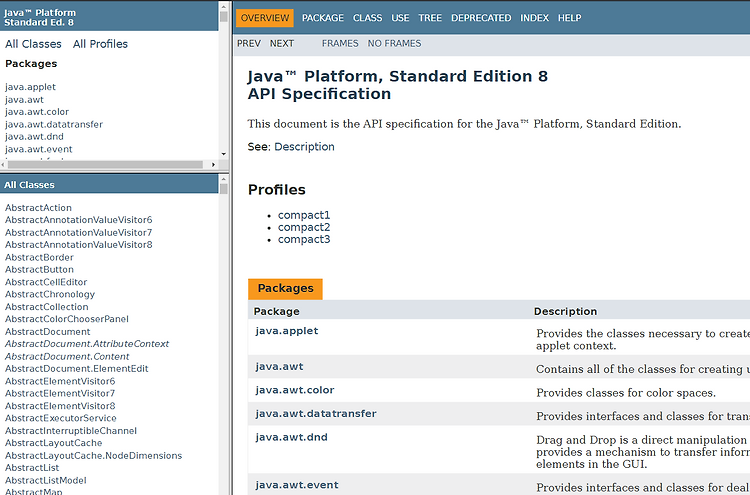Open the AbstractAnnotationValueVisitor6 class
The height and width of the screenshot is (495, 750).
click(x=78, y=220)
